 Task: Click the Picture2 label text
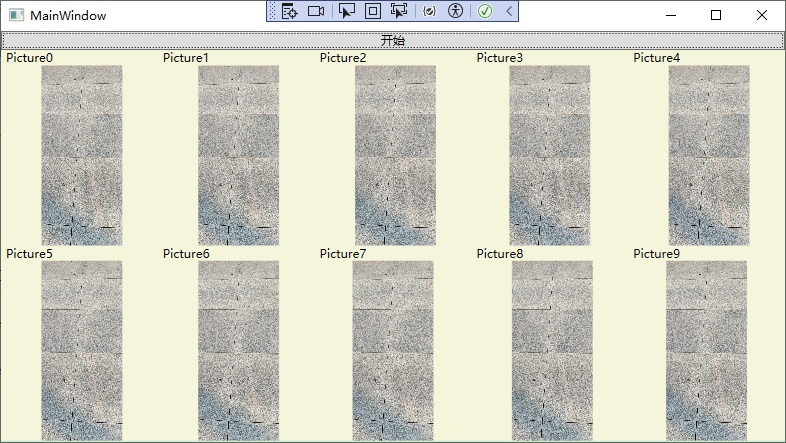click(343, 58)
